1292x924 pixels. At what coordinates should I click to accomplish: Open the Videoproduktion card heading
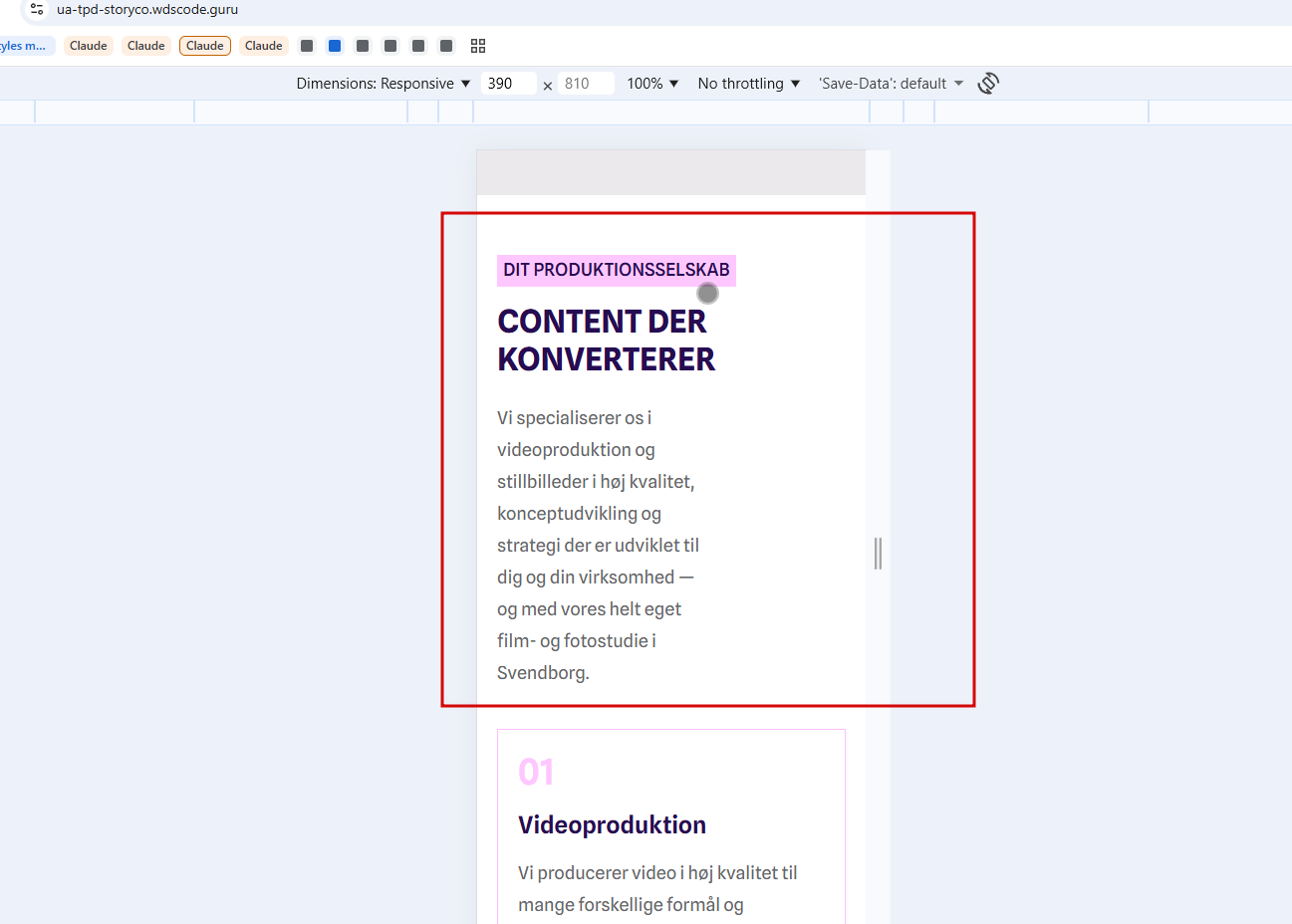click(x=613, y=825)
